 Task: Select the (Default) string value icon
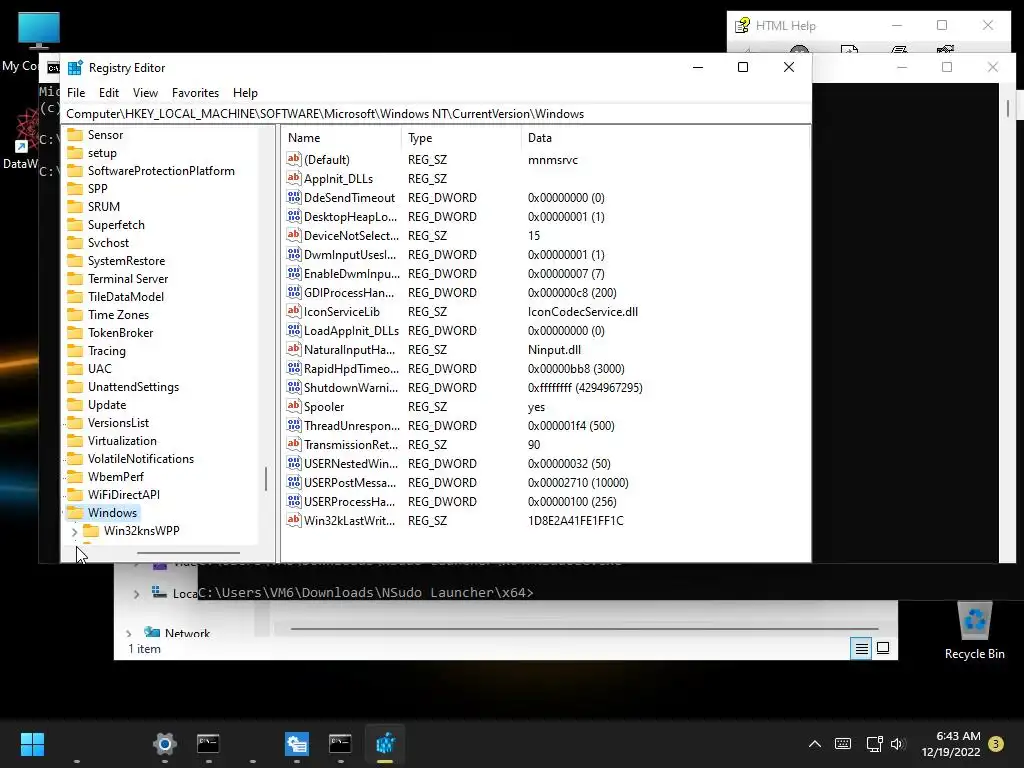point(294,159)
